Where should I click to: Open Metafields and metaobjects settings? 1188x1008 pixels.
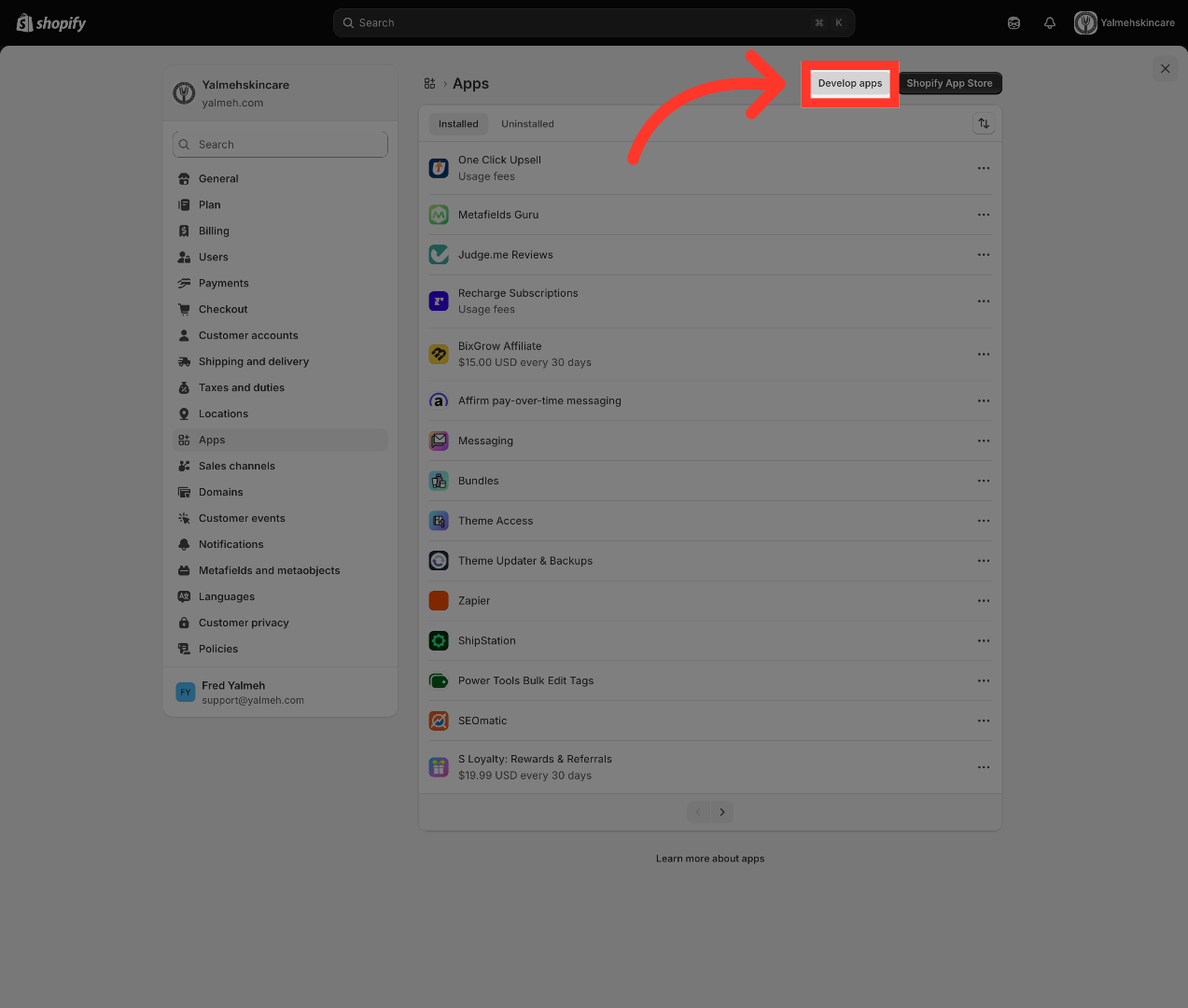[x=280, y=570]
